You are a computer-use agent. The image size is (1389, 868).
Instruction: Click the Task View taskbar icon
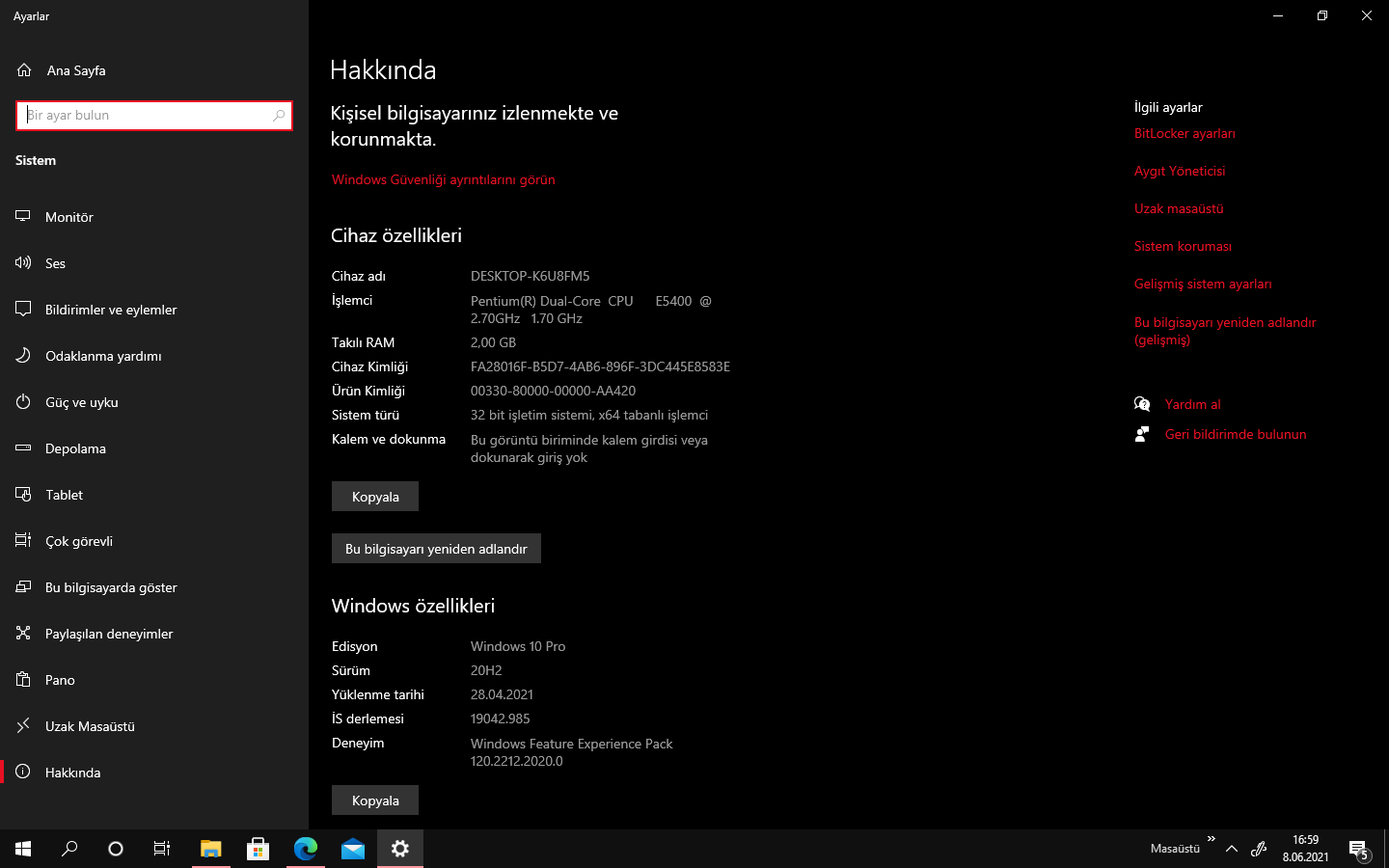coord(162,849)
